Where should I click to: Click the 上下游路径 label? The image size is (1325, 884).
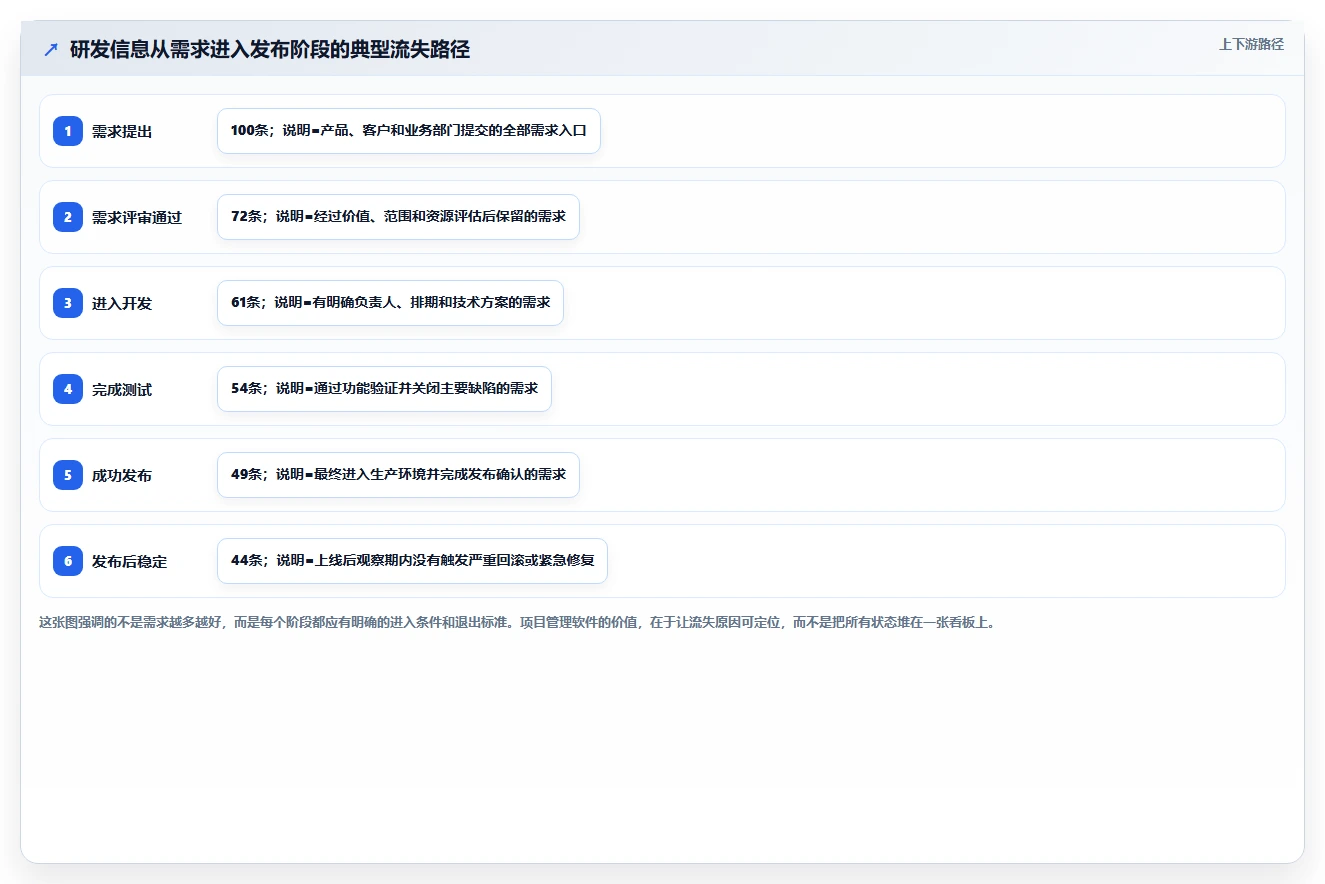click(x=1251, y=44)
